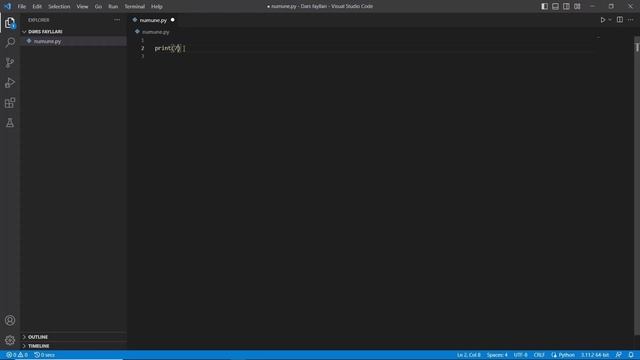Select numune.py in the Explorer tree
The width and height of the screenshot is (640, 360).
tap(73, 41)
